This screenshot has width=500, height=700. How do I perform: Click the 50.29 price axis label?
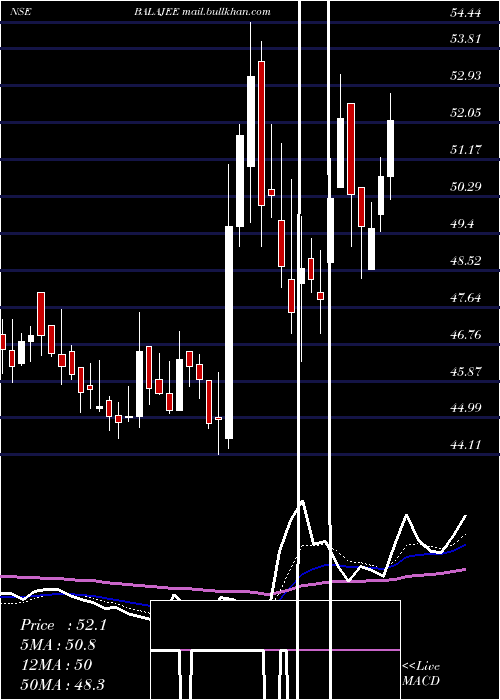pos(466,186)
